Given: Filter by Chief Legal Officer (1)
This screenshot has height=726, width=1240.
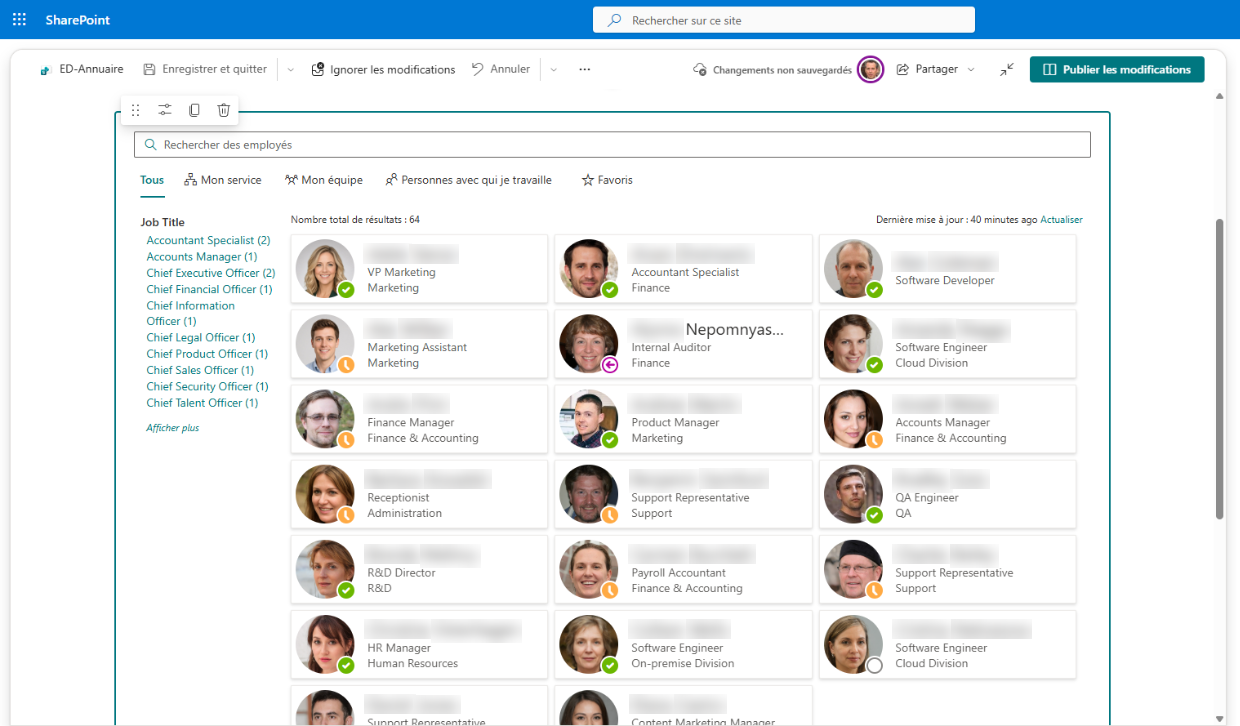Looking at the screenshot, I should (x=201, y=338).
